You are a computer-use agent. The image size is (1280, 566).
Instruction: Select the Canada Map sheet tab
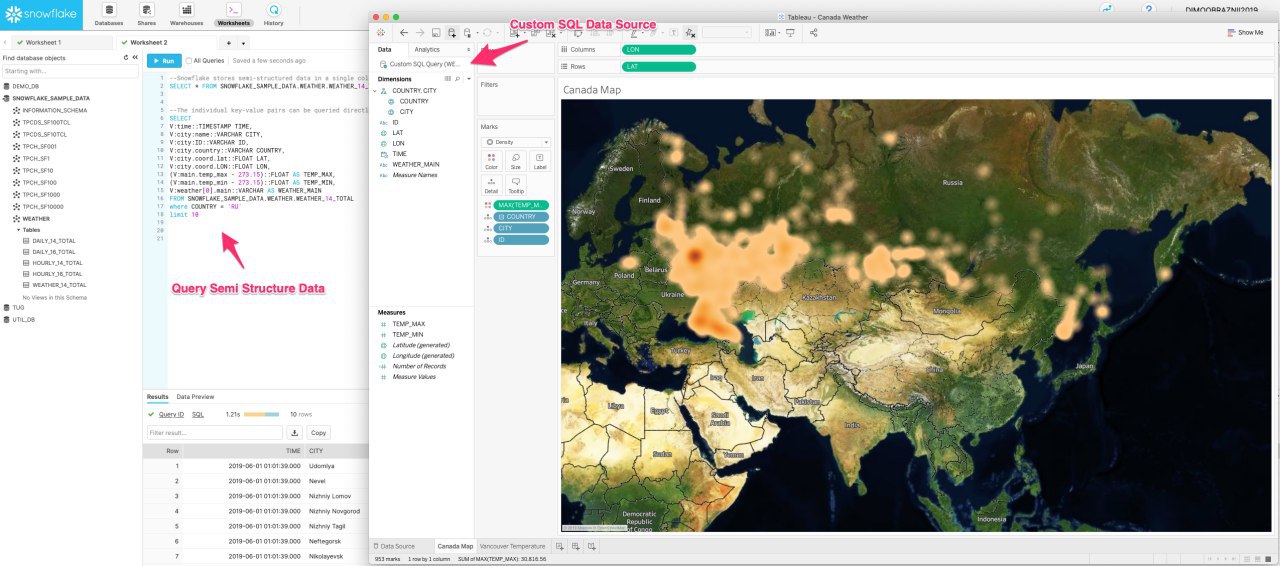click(x=455, y=546)
